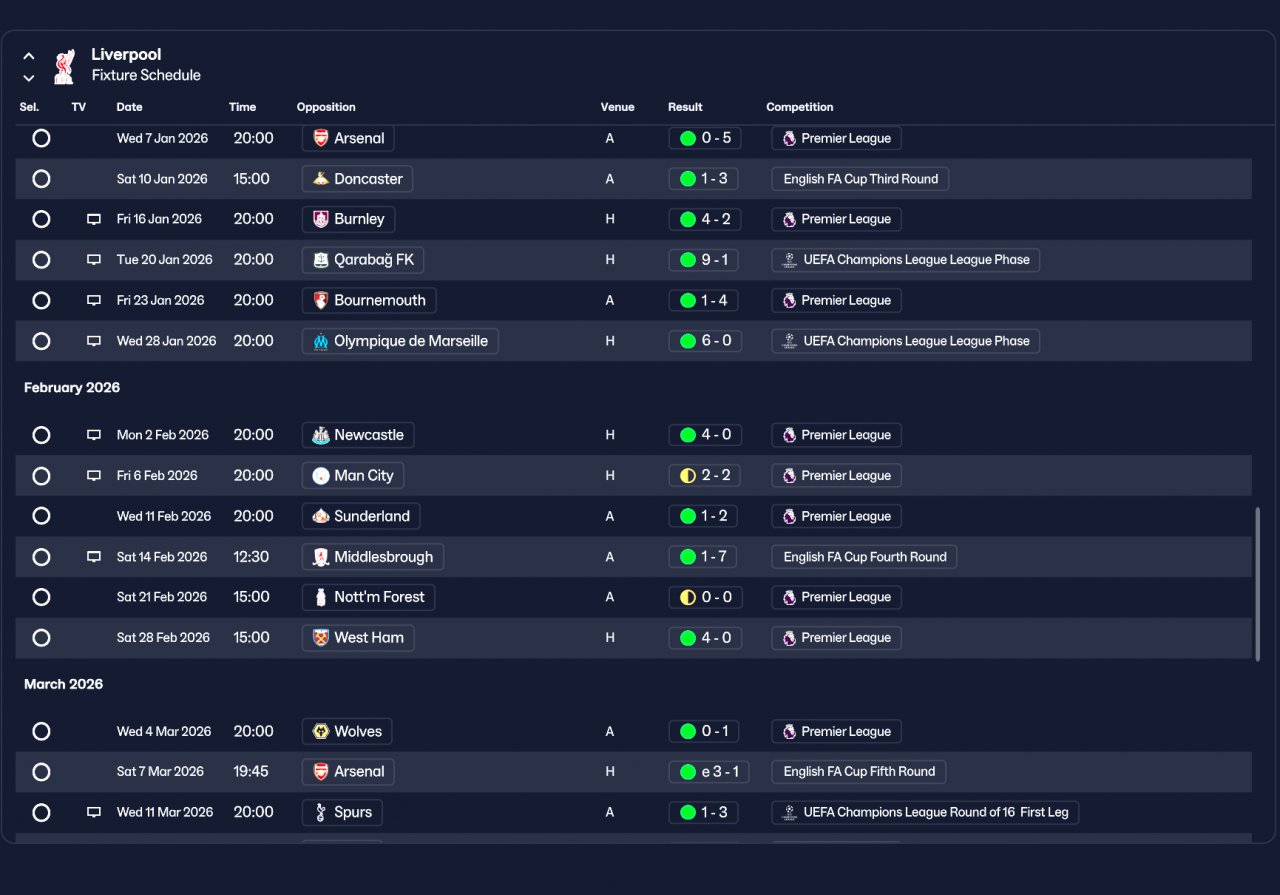Select the radio button for Burnley fixture
This screenshot has width=1280, height=895.
pyautogui.click(x=41, y=219)
